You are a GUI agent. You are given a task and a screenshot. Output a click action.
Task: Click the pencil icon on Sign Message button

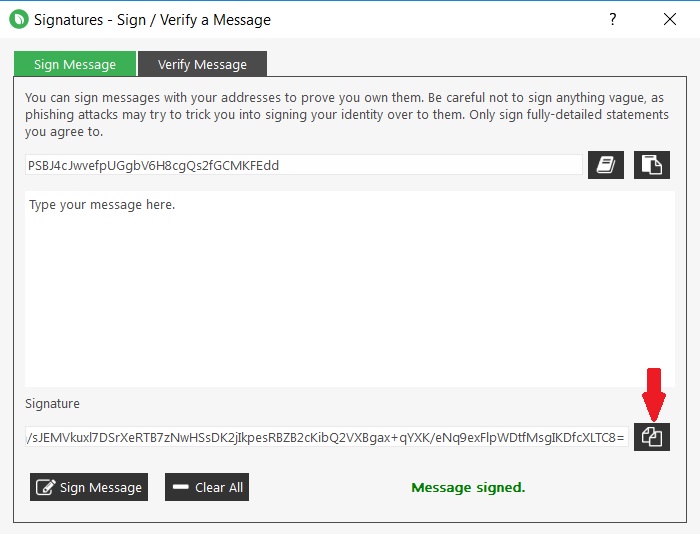pos(45,488)
